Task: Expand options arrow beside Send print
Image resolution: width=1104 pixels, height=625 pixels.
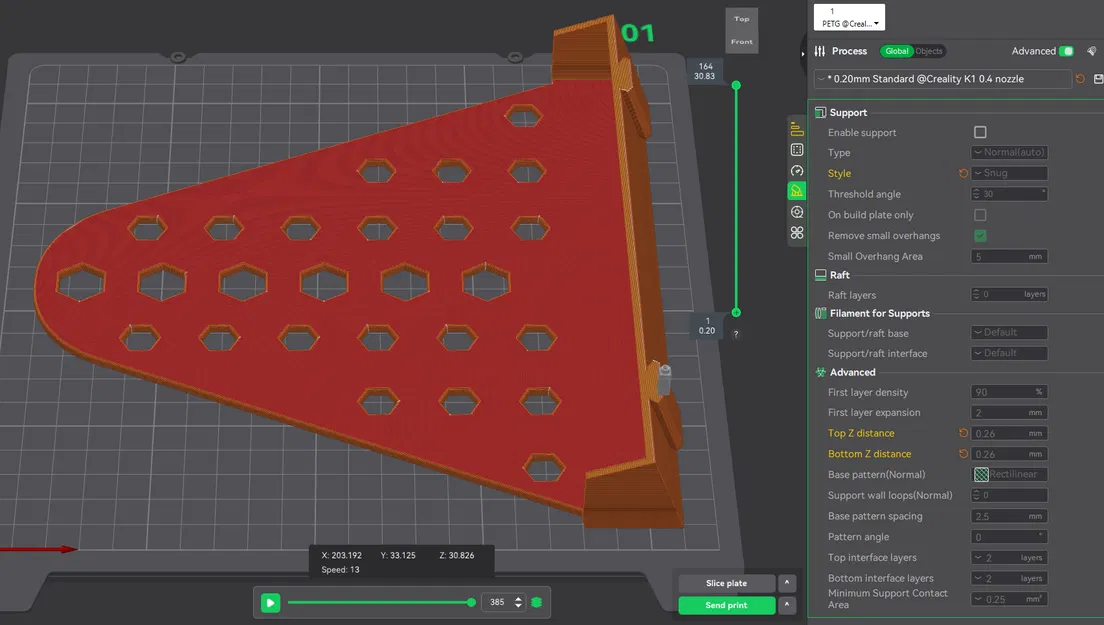Action: coord(787,605)
